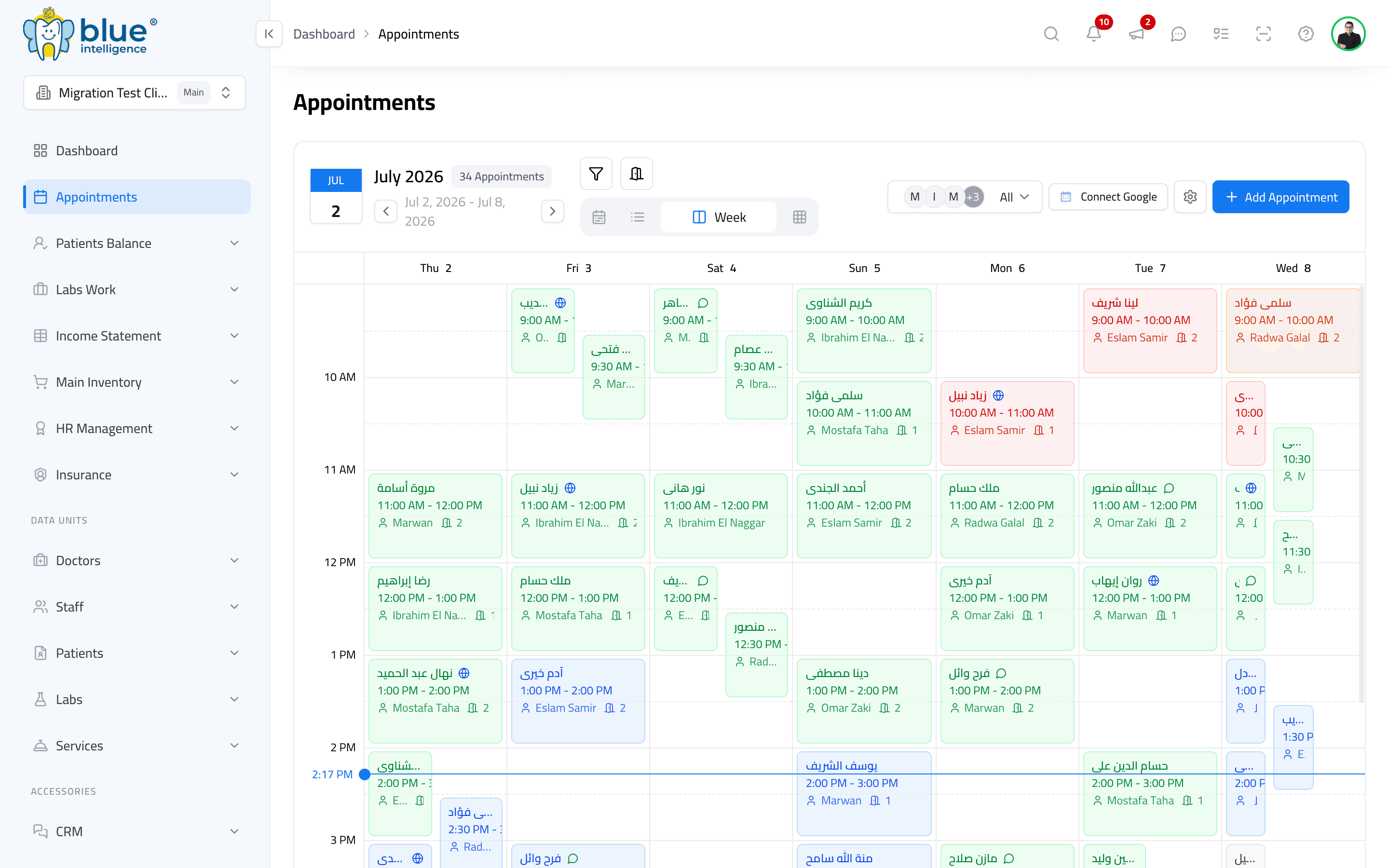This screenshot has width=1389, height=868.
Task: Open Monday 12 PM Omar Zaki appointment
Action: pyautogui.click(x=1008, y=608)
